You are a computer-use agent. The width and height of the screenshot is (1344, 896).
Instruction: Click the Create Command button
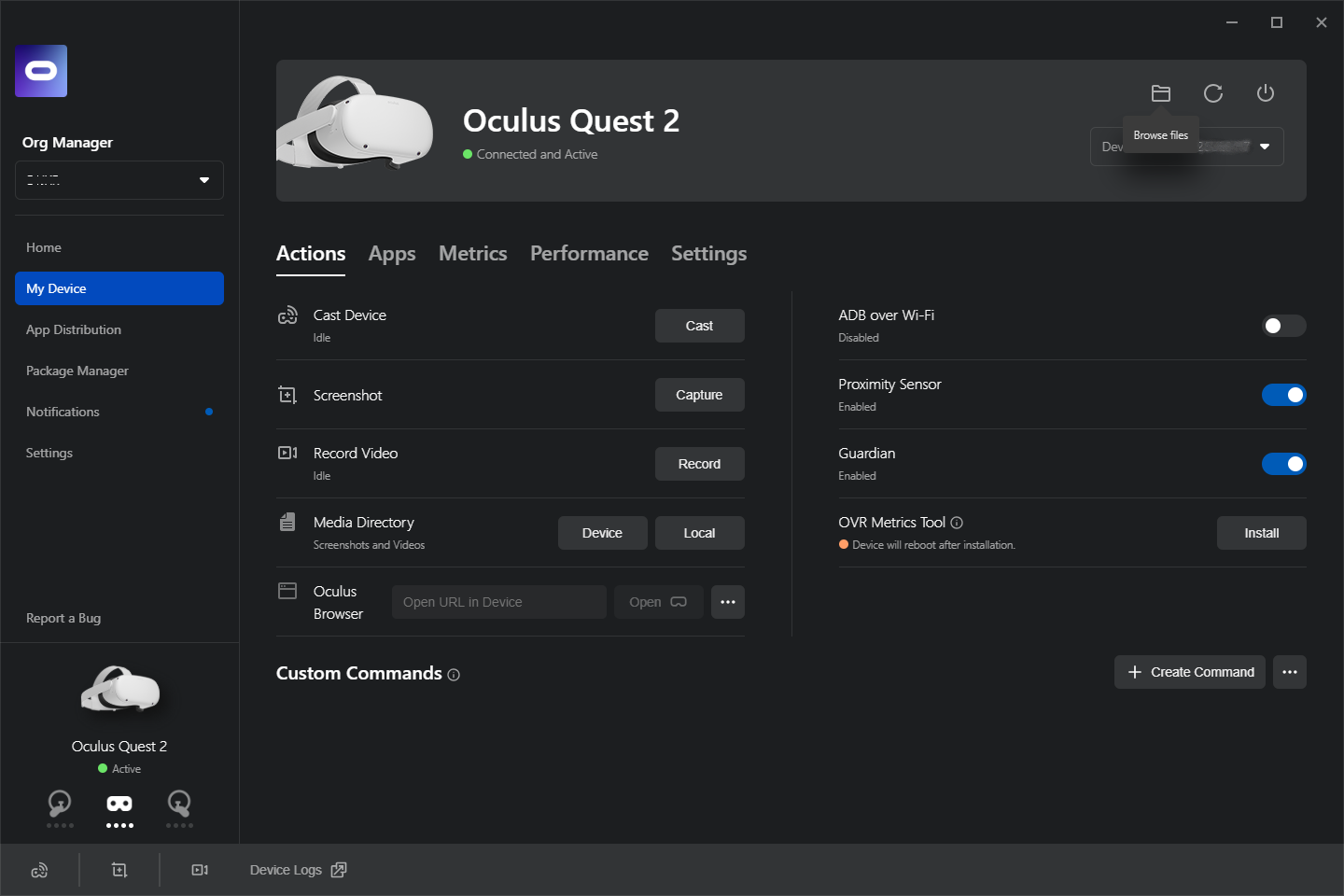click(x=1190, y=672)
